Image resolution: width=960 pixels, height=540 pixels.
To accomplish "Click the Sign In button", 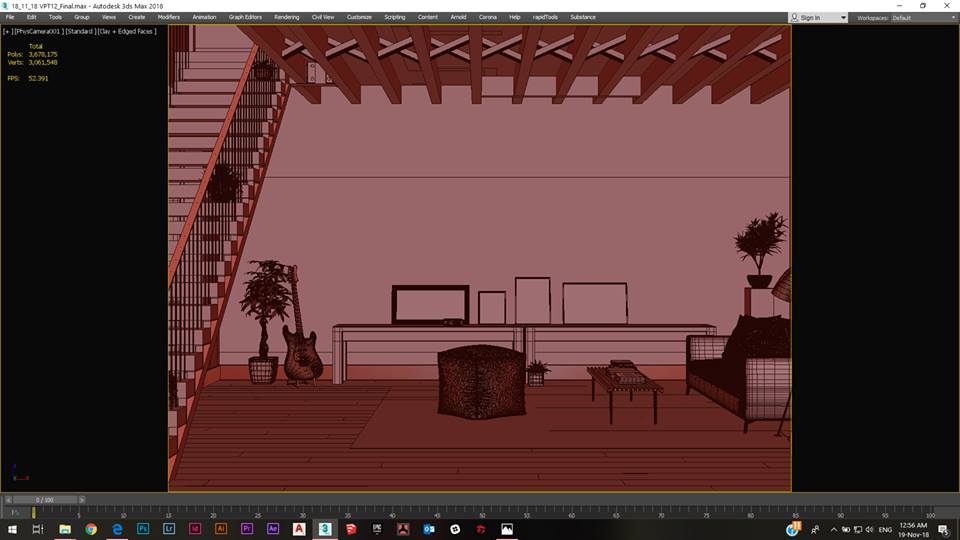I will coord(810,17).
